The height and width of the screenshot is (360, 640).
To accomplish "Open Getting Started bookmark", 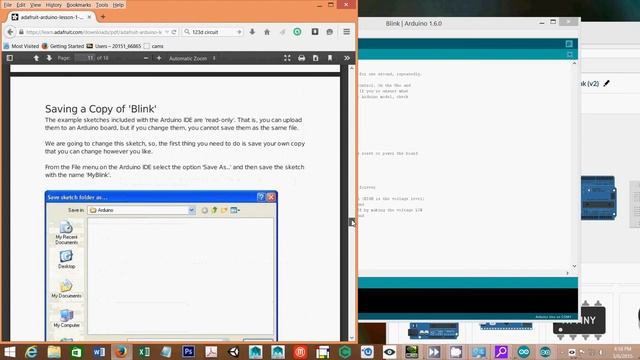I will (63, 46).
